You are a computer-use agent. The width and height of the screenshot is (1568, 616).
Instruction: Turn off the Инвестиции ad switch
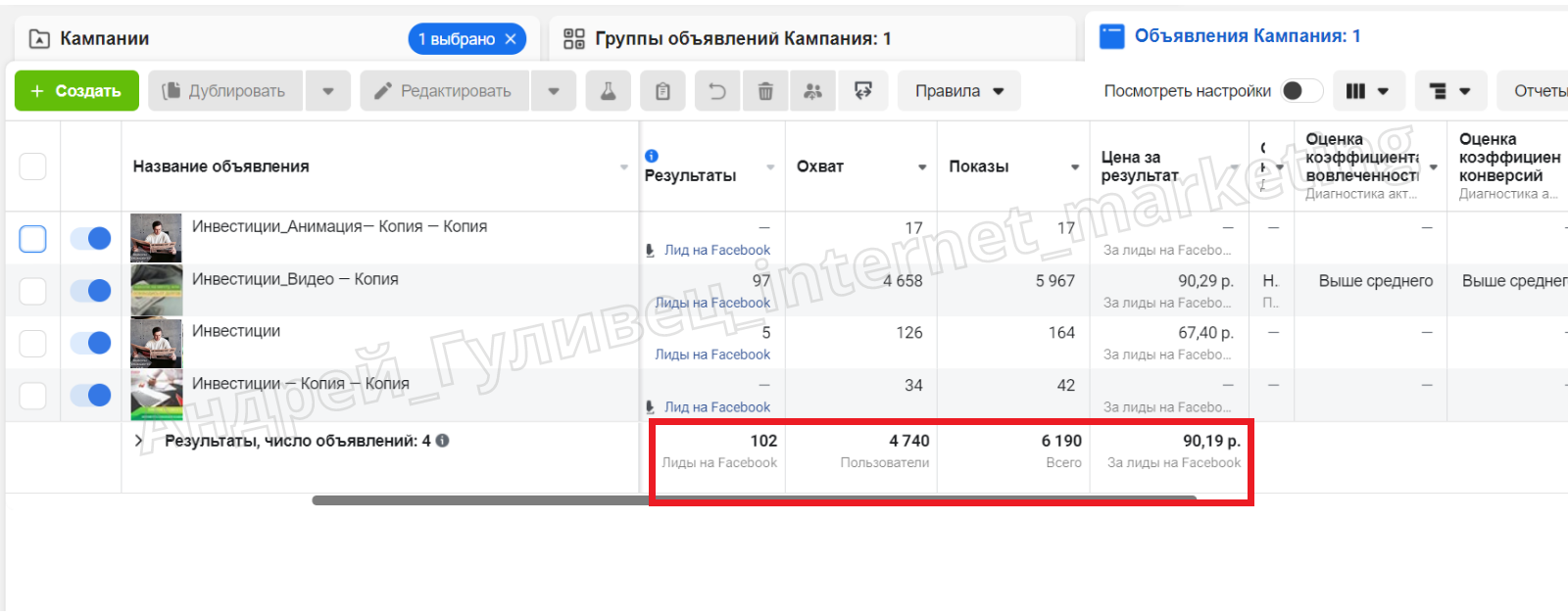click(x=91, y=343)
